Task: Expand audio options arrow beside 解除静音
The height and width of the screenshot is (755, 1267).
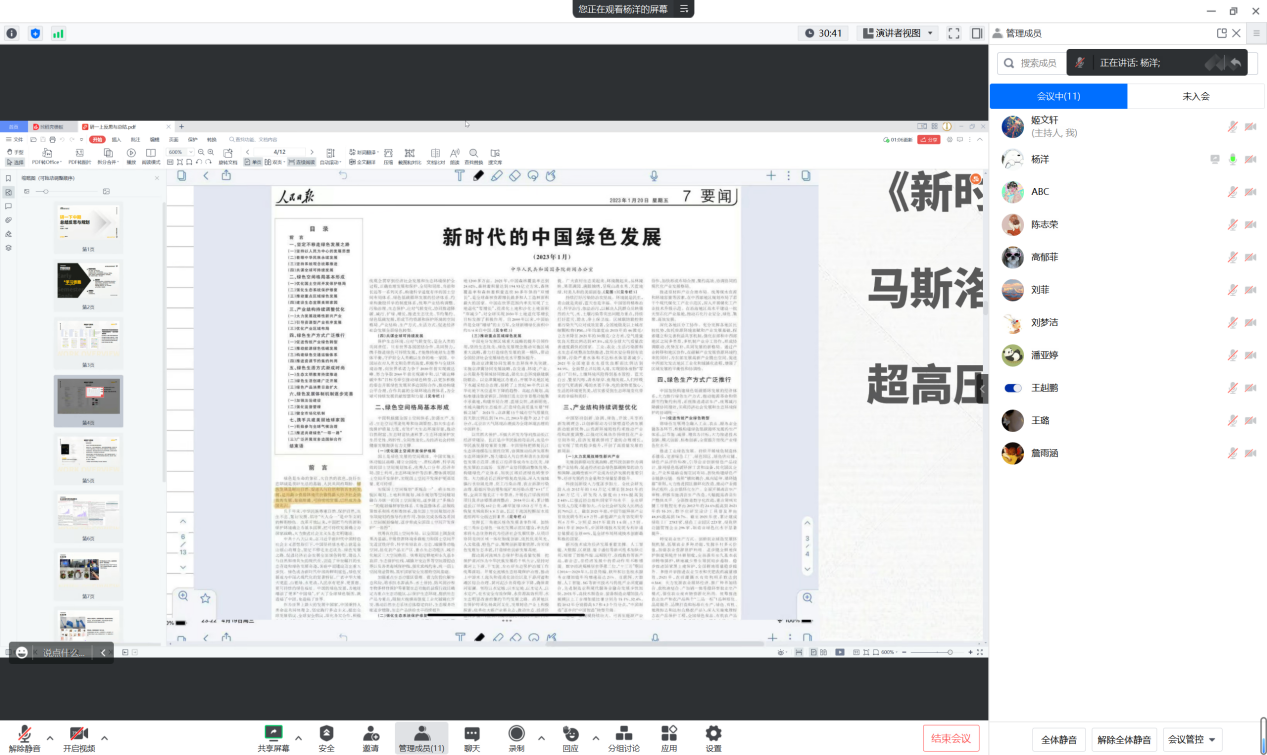Action: pos(50,738)
